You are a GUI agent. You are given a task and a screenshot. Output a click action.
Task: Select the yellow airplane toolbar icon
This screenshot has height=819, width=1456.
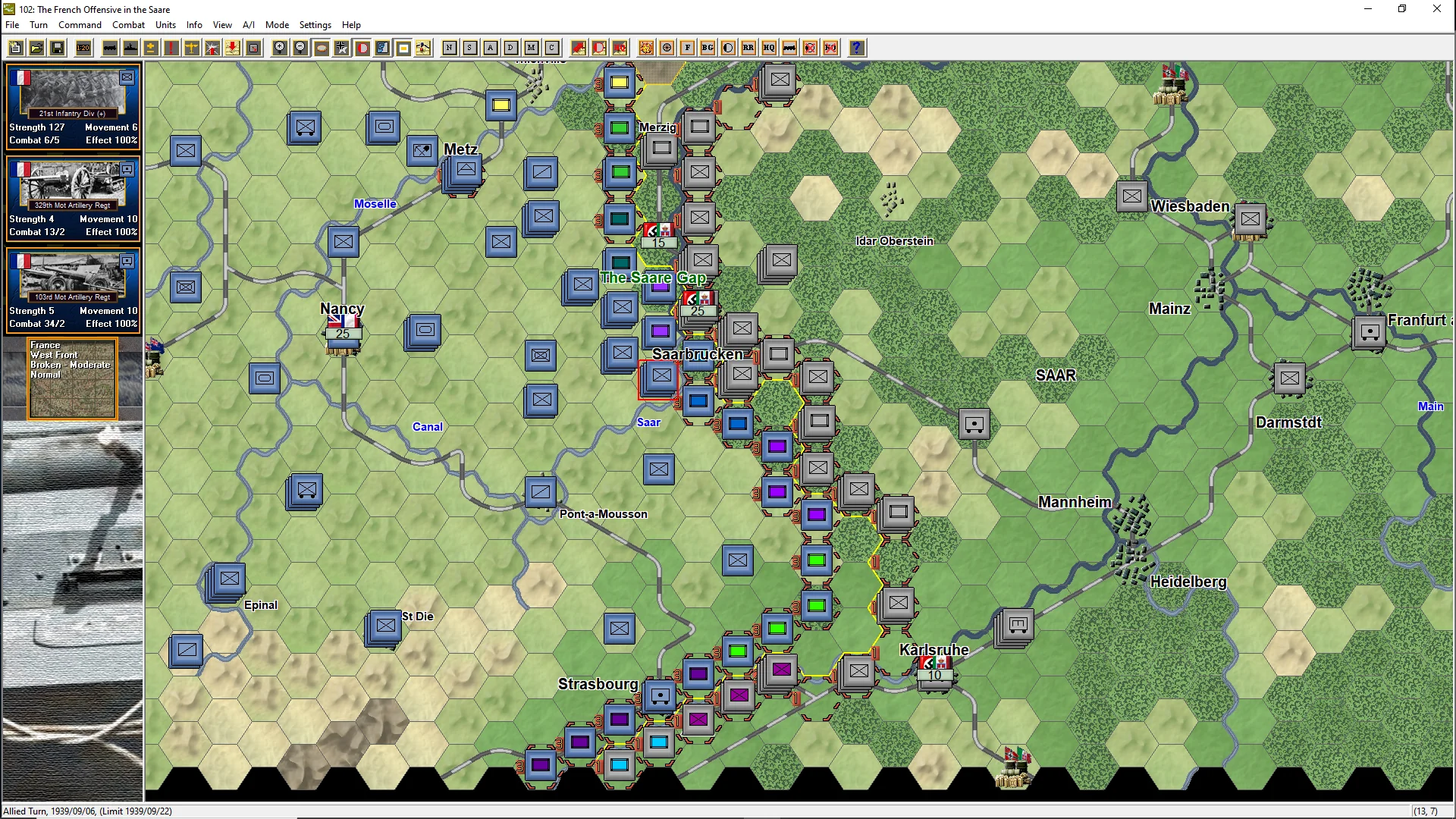[192, 48]
